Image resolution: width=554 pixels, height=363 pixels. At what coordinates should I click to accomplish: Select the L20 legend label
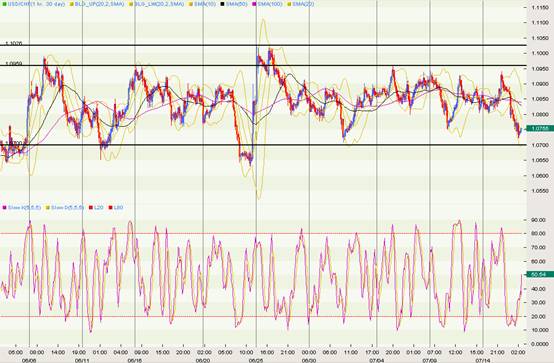click(99, 207)
